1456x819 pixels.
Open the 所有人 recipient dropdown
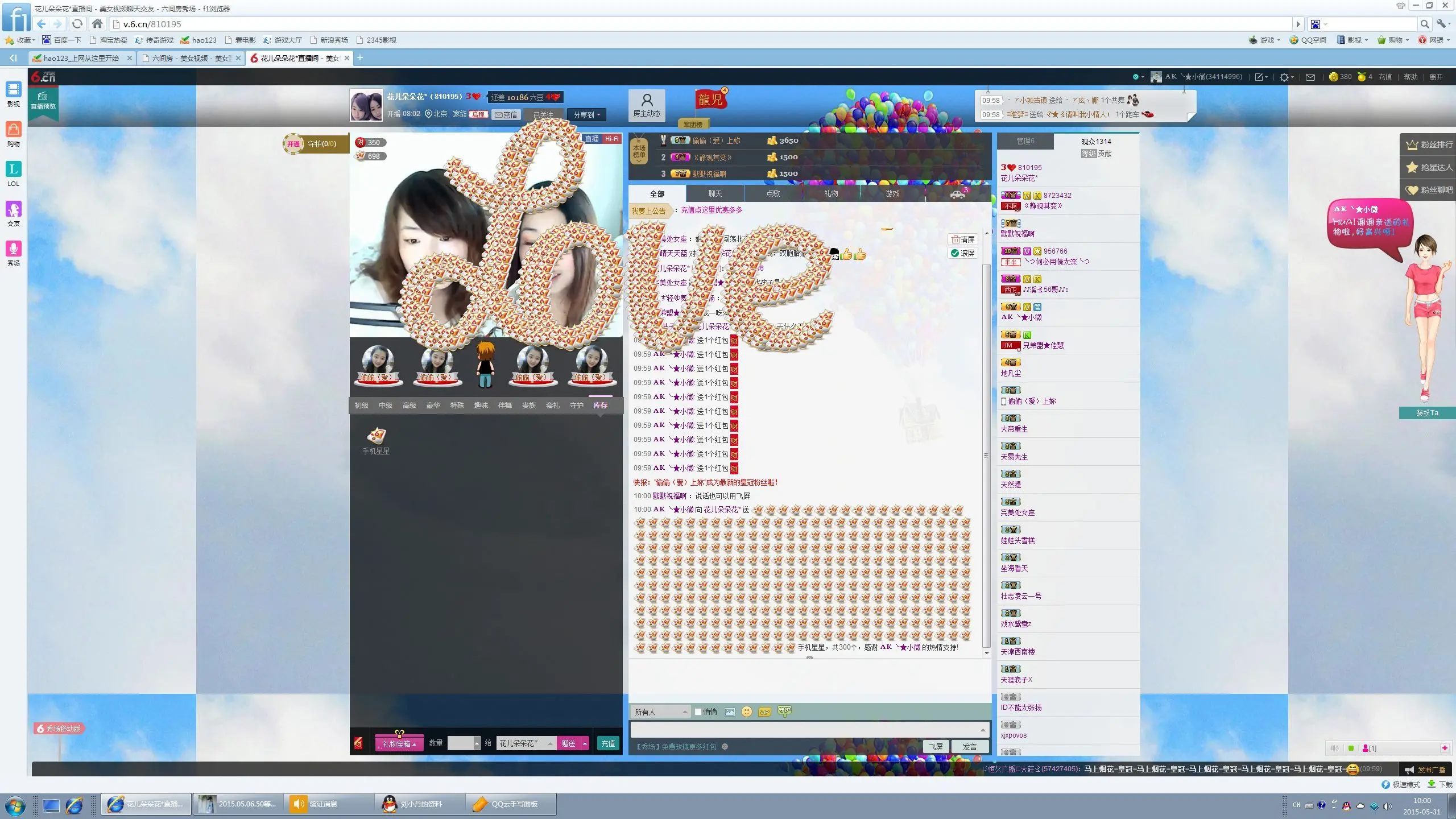point(660,712)
